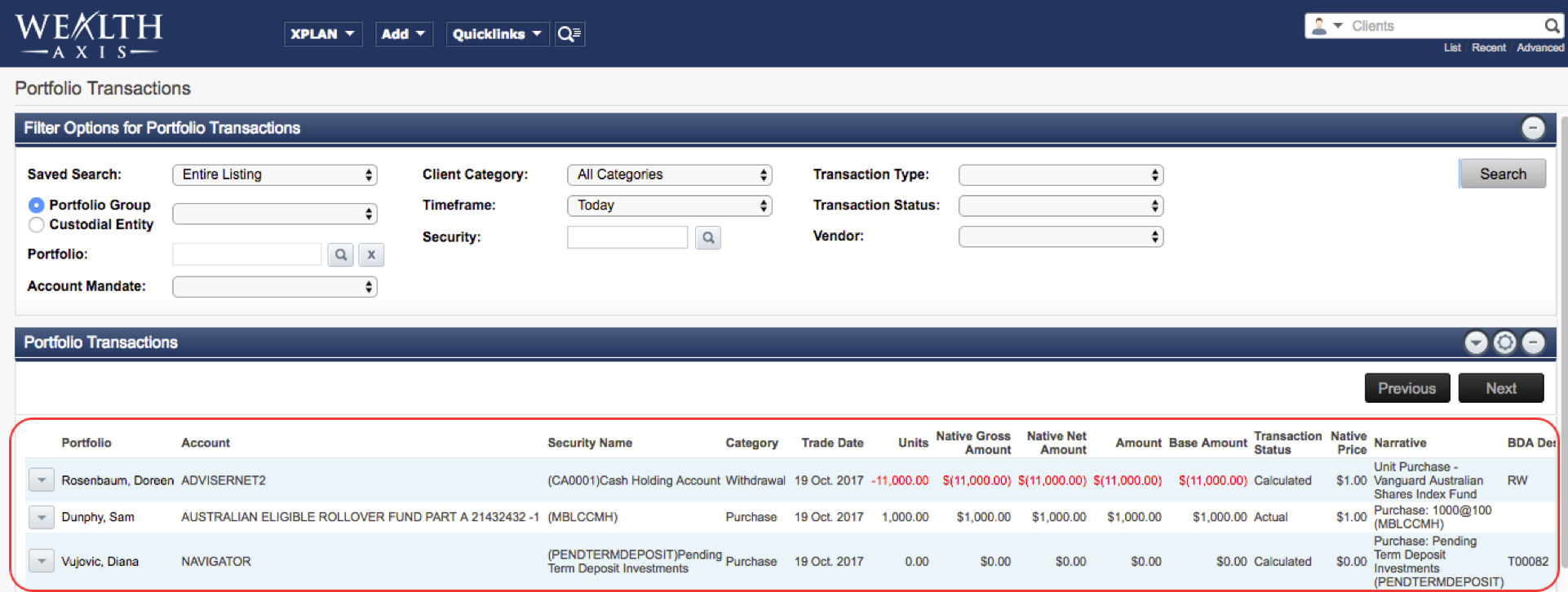Image resolution: width=1568 pixels, height=592 pixels.
Task: Sort by the Category column header
Action: [752, 443]
